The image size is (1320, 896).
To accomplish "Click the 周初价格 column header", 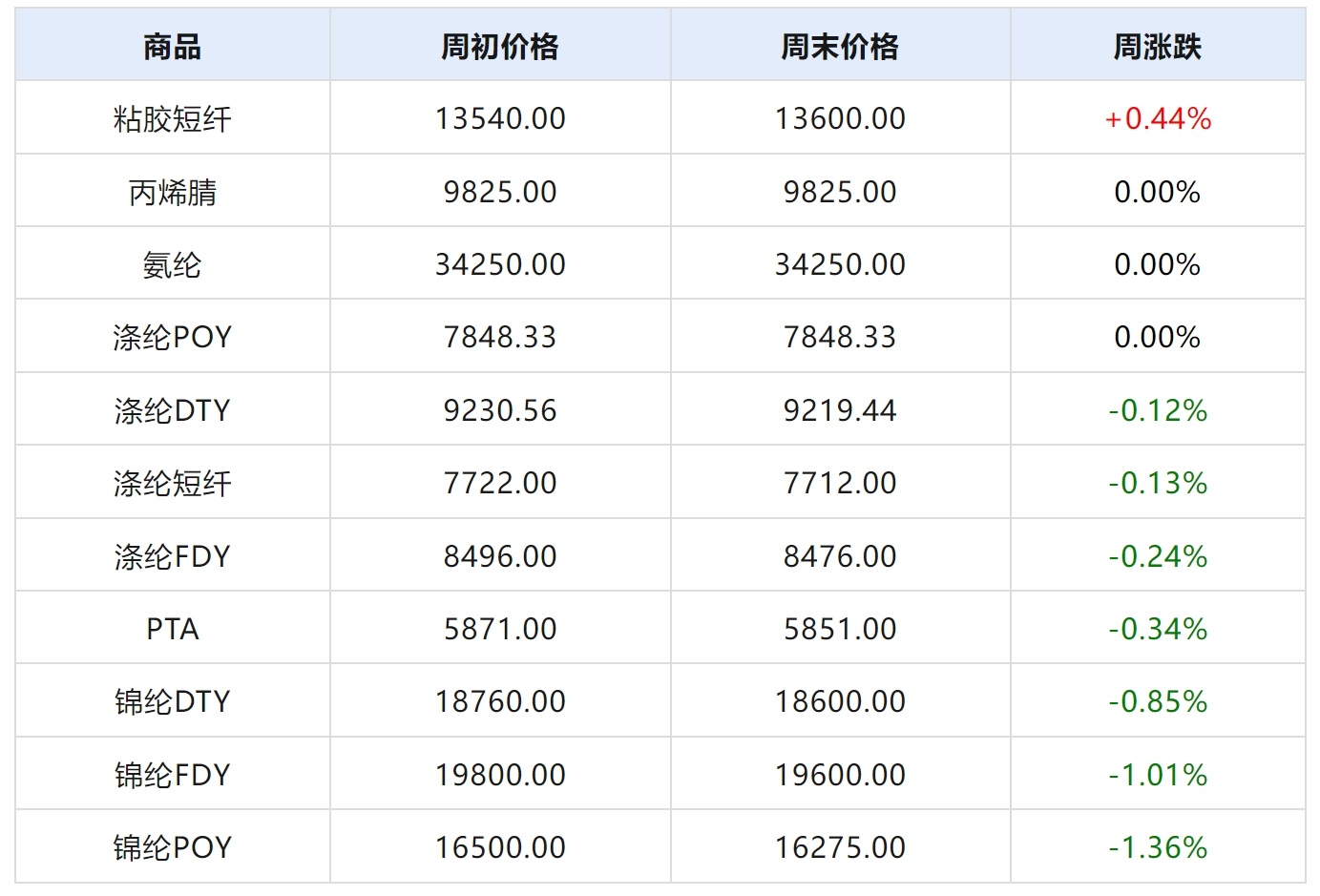I will click(x=499, y=46).
